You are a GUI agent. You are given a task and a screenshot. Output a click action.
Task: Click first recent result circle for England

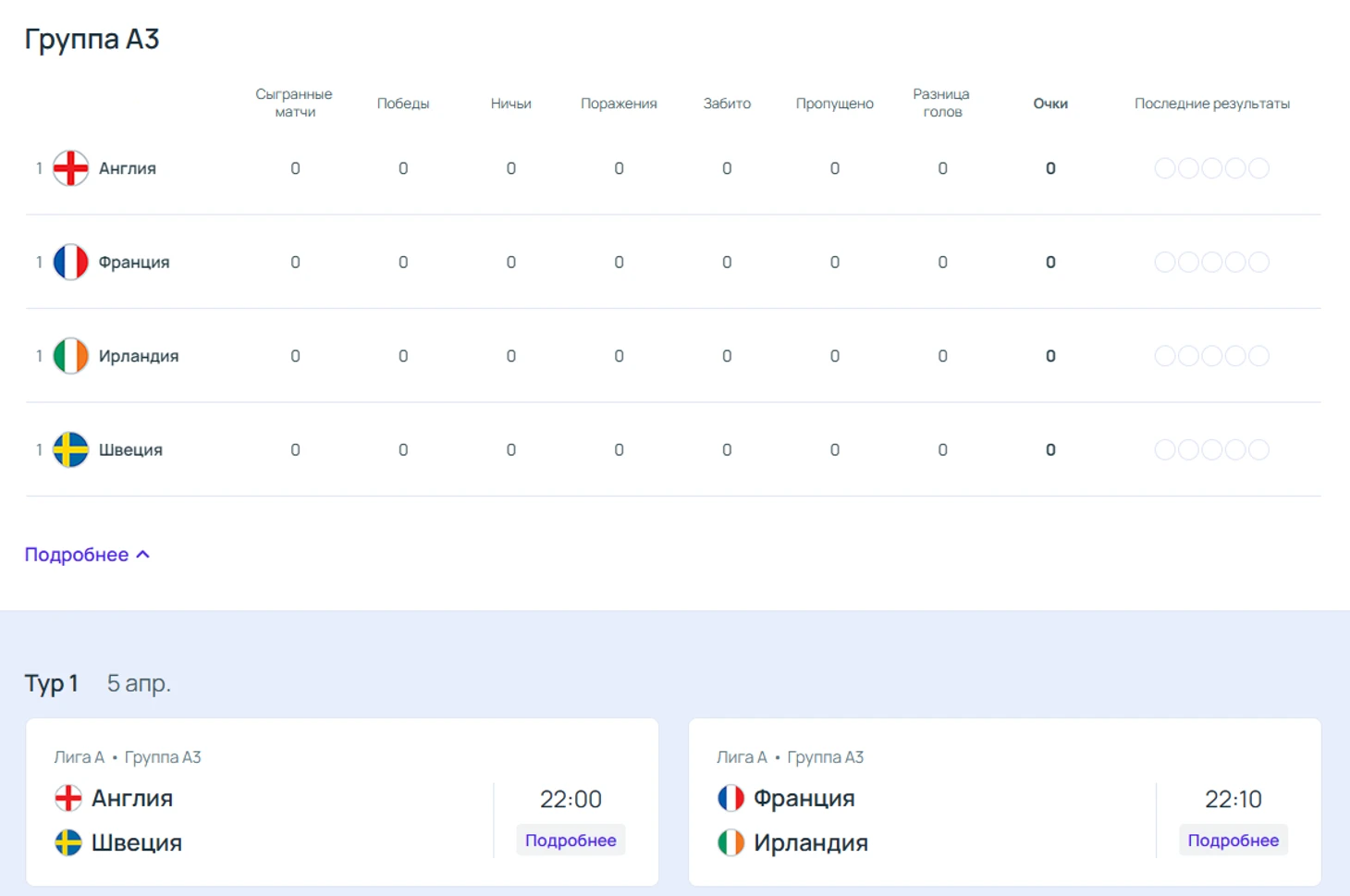(x=1165, y=168)
